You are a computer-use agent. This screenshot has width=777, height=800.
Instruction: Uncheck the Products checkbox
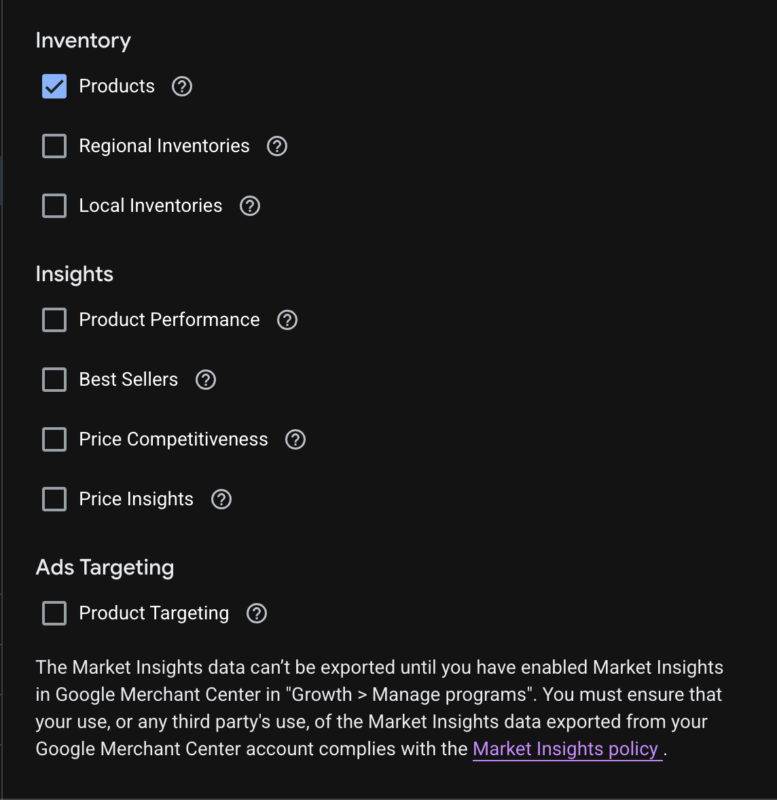54,86
